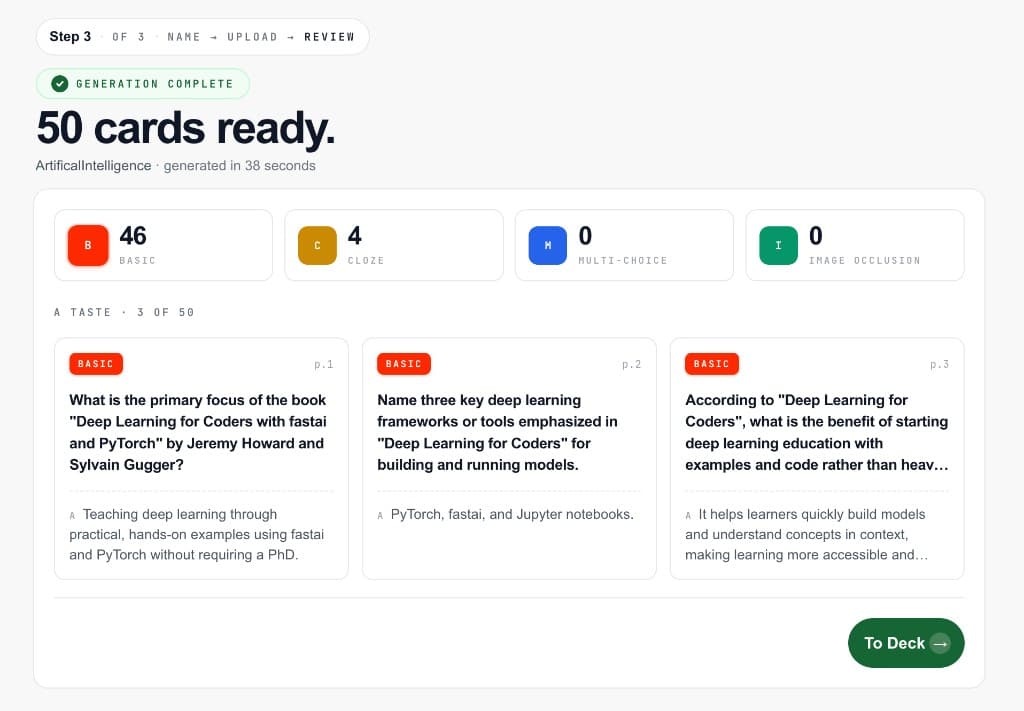The image size is (1024, 711).
Task: Select the 0 Image Occlusion stat card
Action: pyautogui.click(x=855, y=245)
